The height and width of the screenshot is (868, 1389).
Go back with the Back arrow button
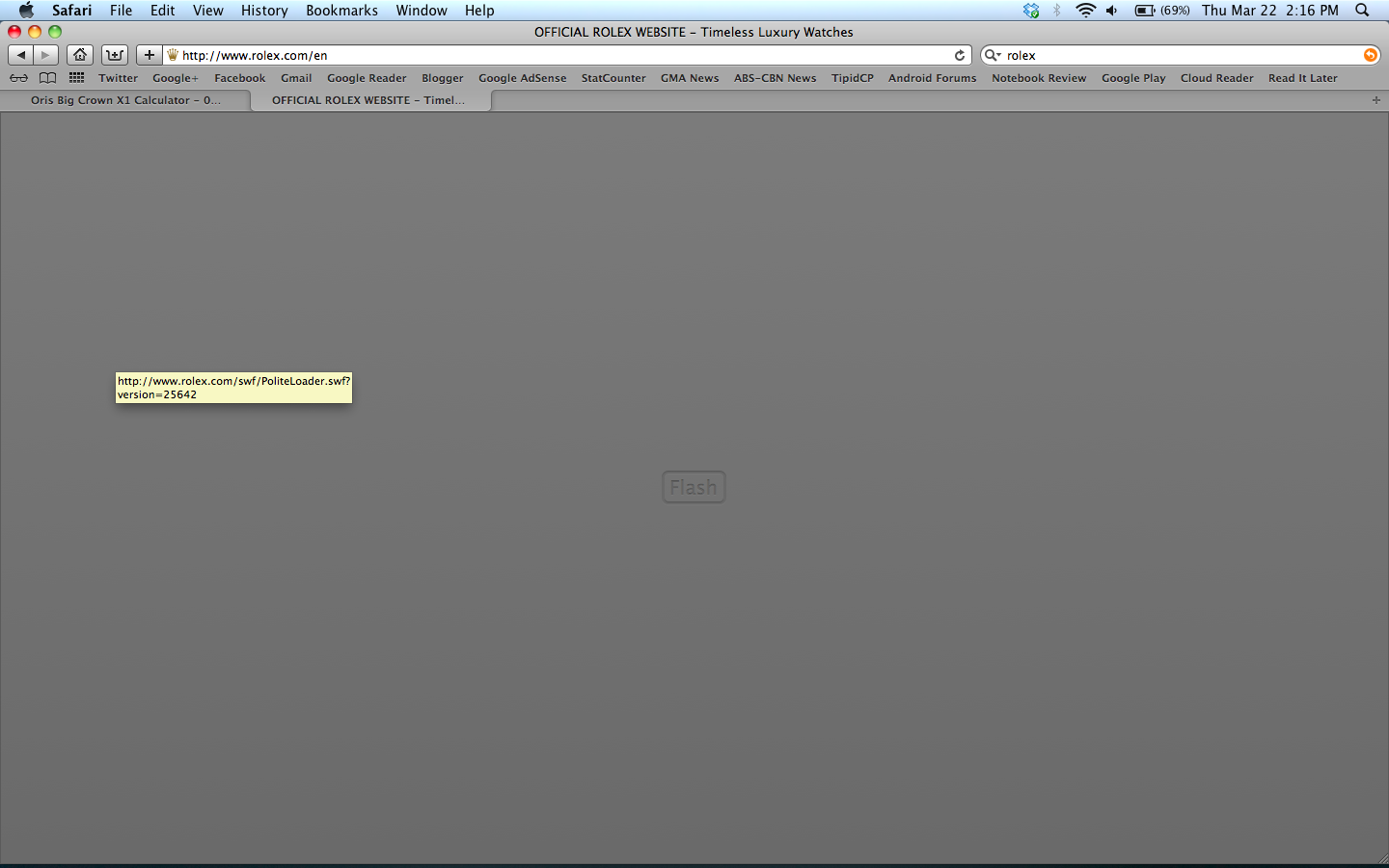21,55
